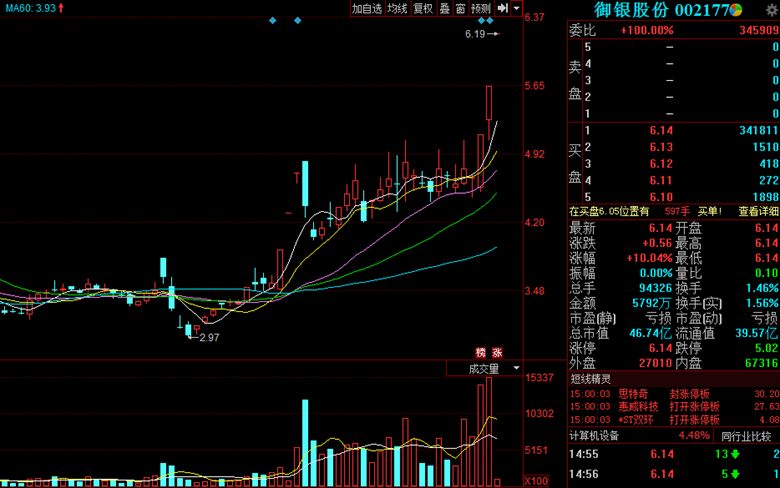Open the 同行业比较 tab
Image resolution: width=780 pixels, height=488 pixels.
(748, 436)
